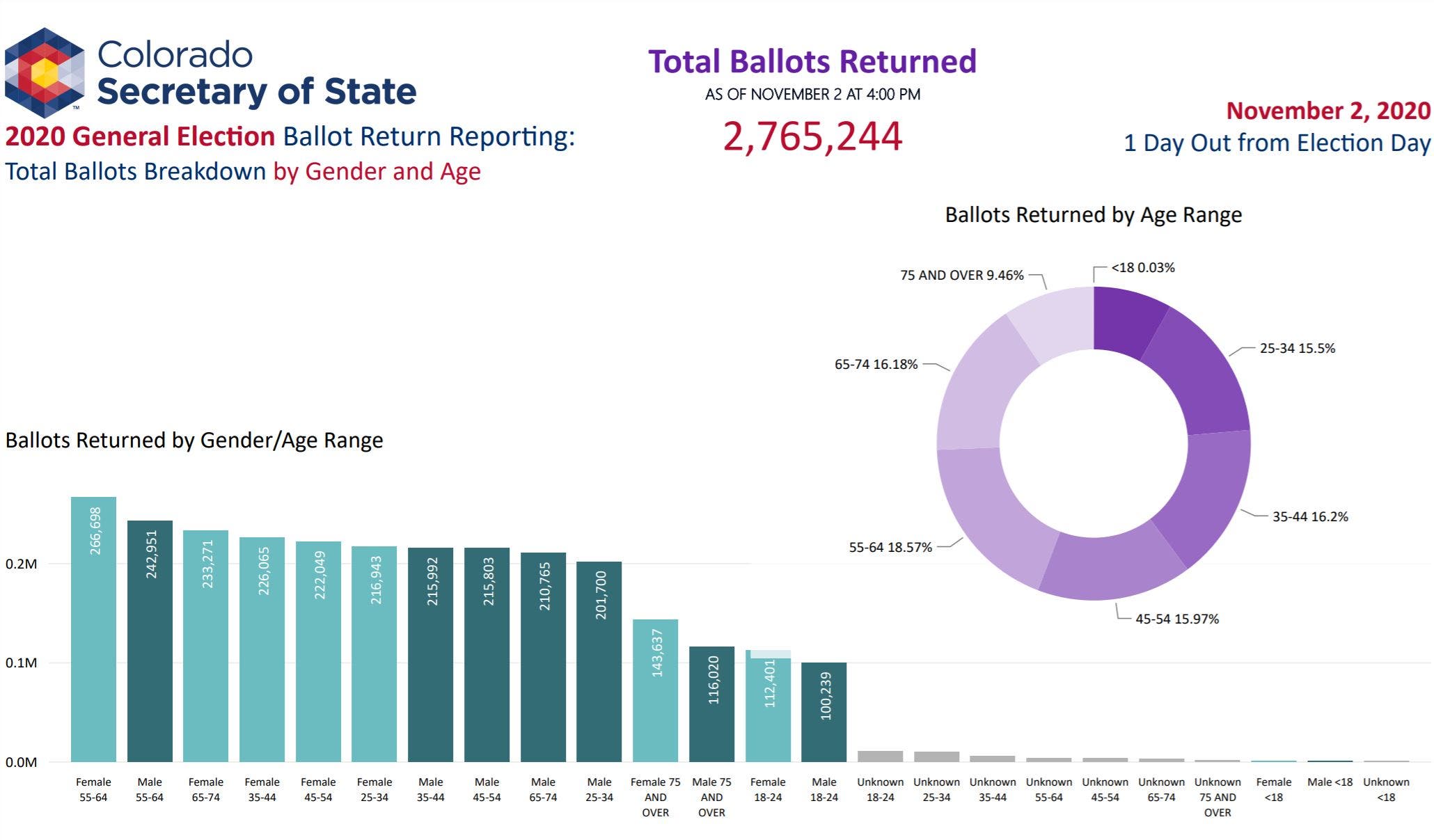The width and height of the screenshot is (1434, 840).
Task: Click the Ballots Returned by Age Range title
Action: pyautogui.click(x=1093, y=215)
